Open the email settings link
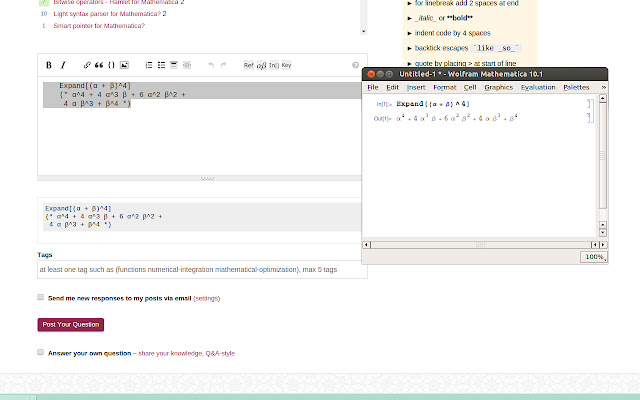Viewport: 640px width, 400px height. tap(207, 298)
